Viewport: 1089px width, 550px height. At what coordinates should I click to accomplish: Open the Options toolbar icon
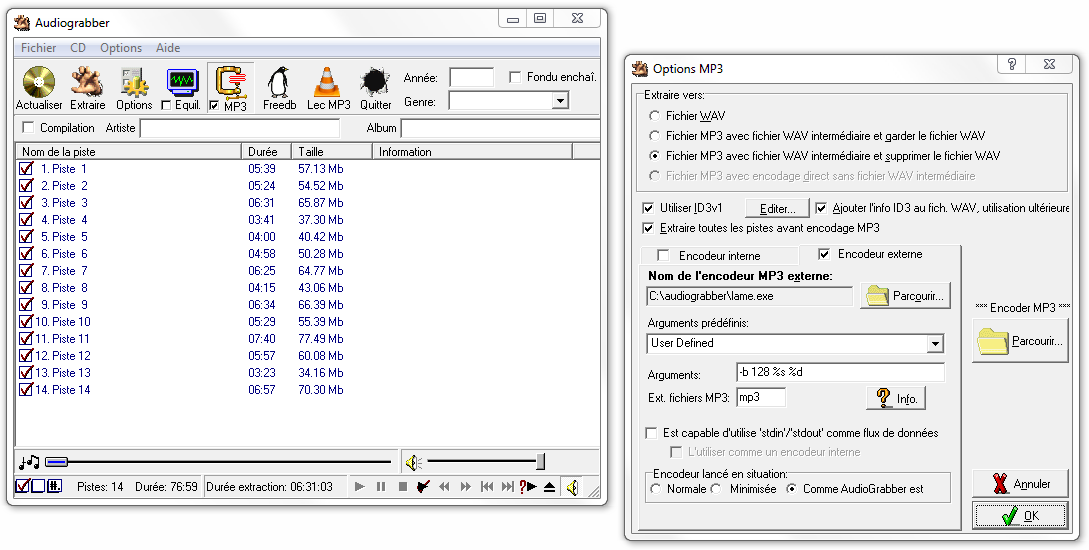[134, 82]
